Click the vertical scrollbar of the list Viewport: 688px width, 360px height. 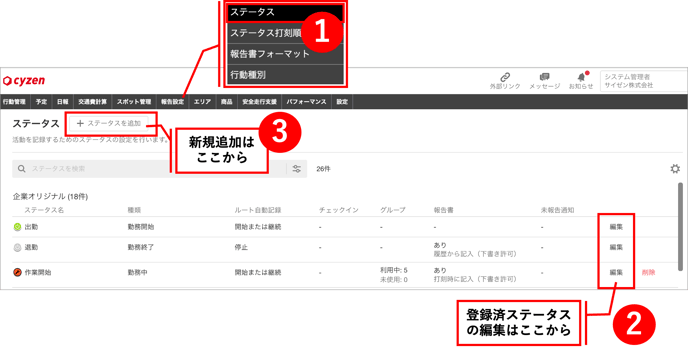680,227
